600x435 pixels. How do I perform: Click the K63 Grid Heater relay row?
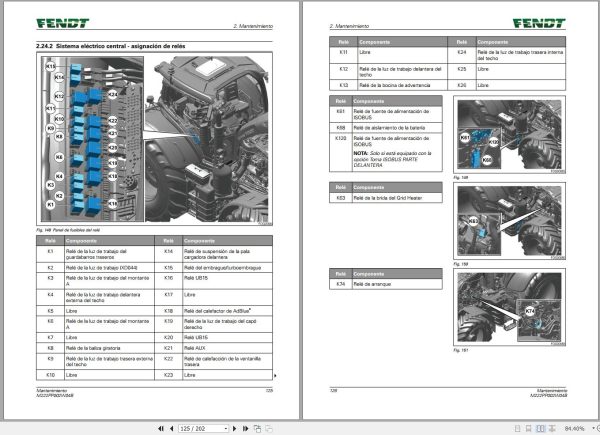386,198
